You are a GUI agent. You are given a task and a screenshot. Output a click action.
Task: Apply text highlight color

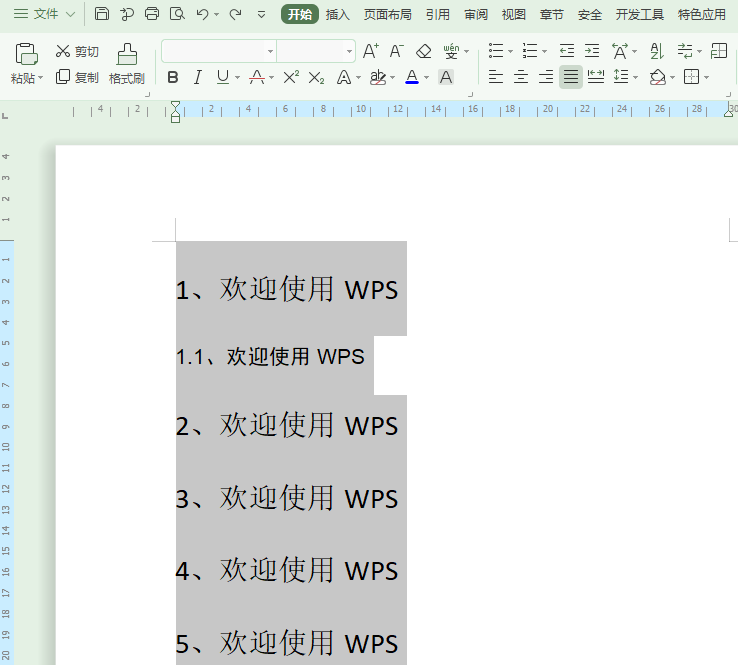click(377, 77)
